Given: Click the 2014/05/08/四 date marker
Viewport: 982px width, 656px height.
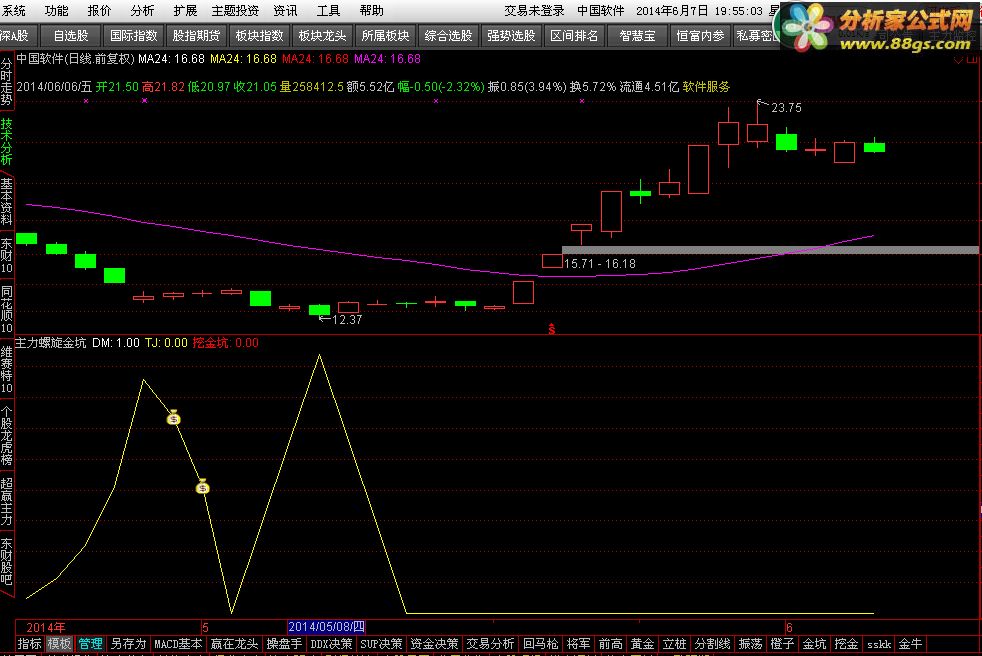Looking at the screenshot, I should click(x=326, y=627).
